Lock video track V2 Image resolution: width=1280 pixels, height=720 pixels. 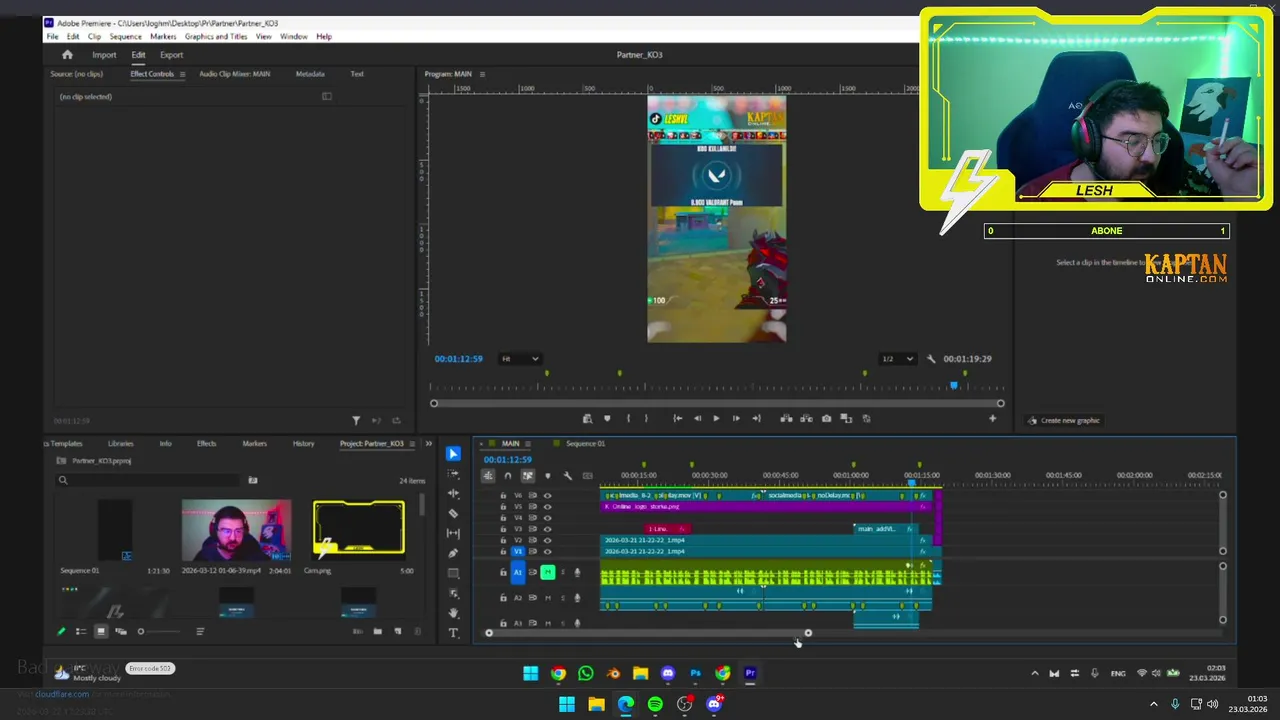point(503,540)
